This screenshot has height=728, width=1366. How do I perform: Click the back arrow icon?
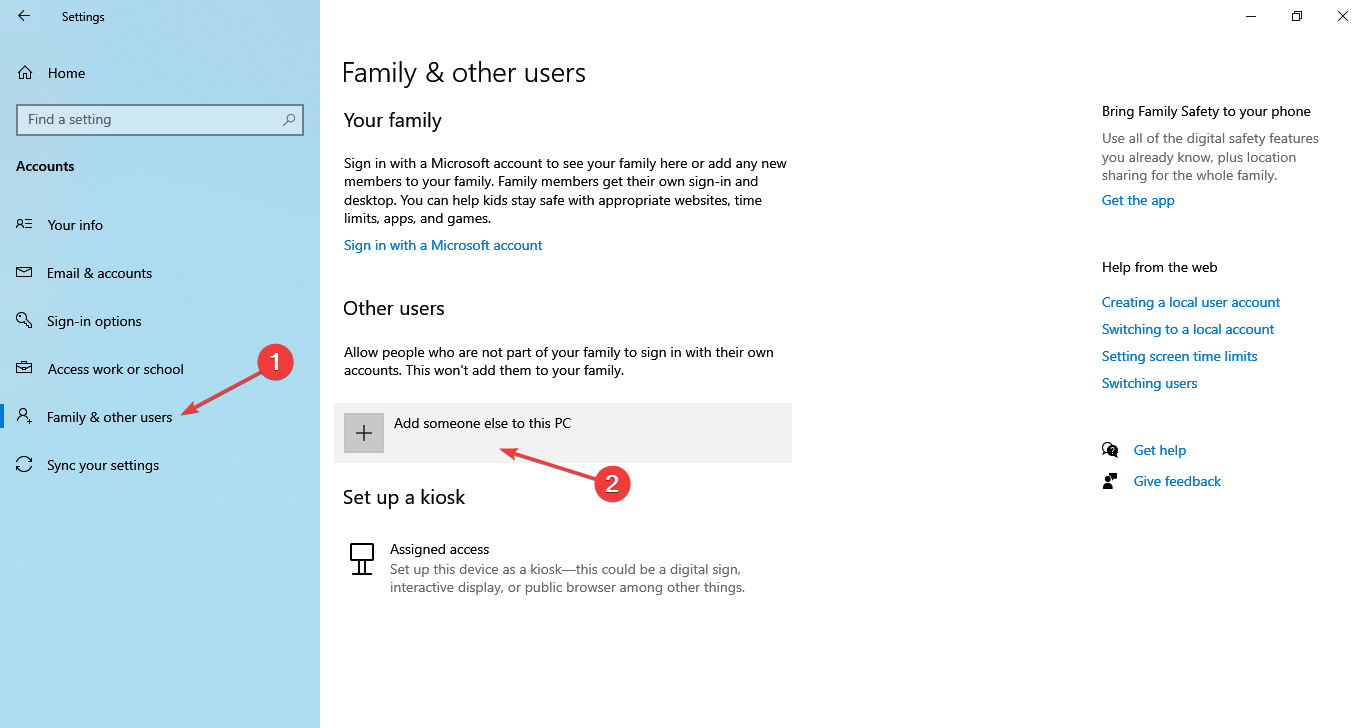24,16
